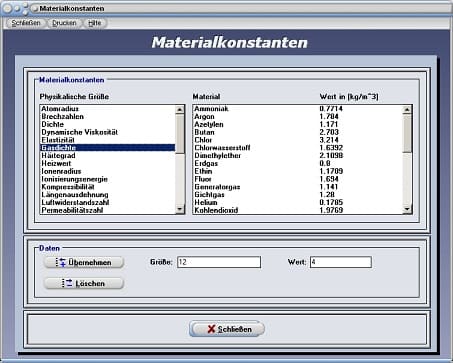Click the value 3.214 for Chlor
The image size is (453, 363).
[x=329, y=140]
